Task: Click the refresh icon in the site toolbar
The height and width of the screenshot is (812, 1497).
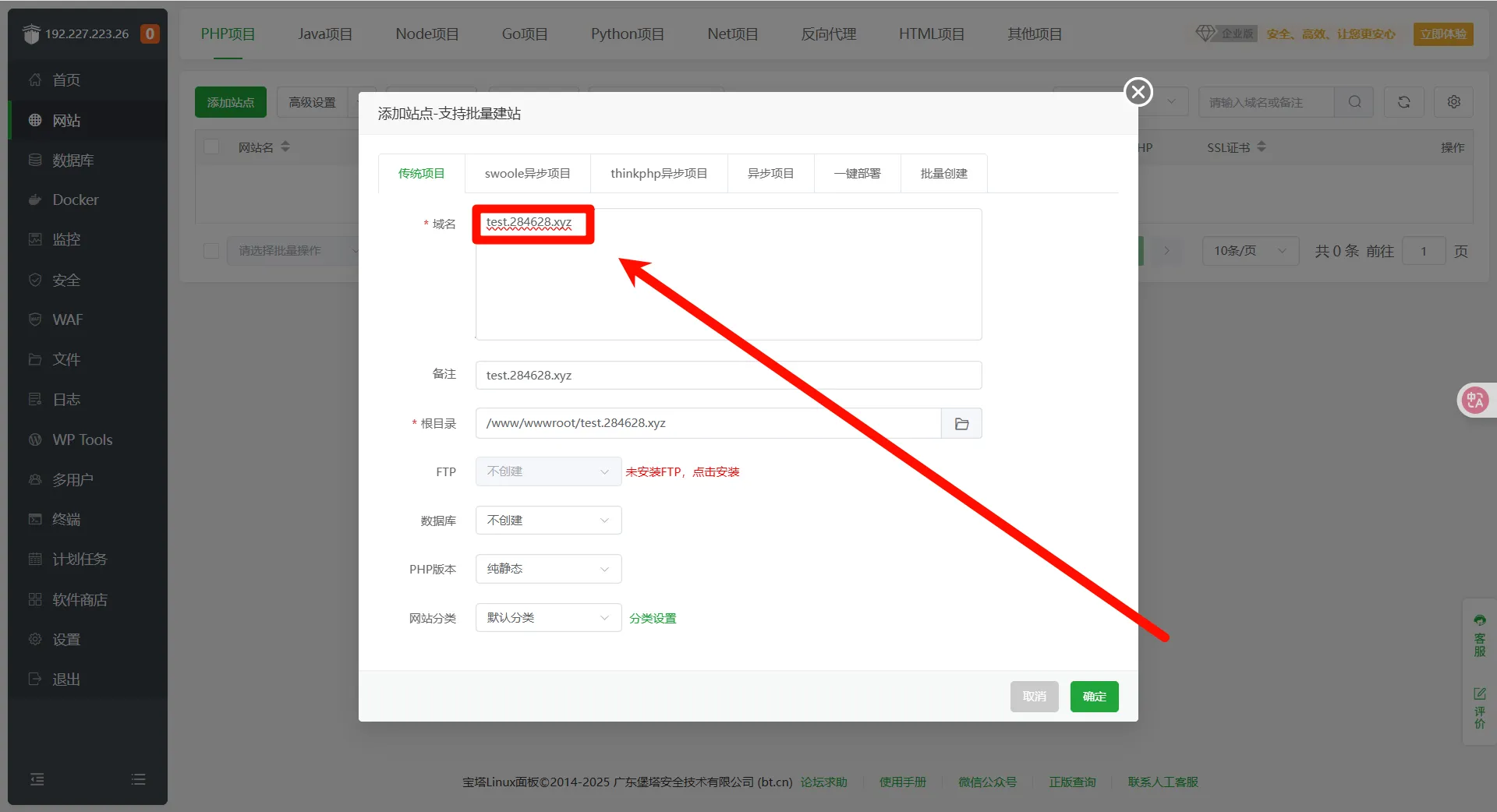Action: point(1403,102)
